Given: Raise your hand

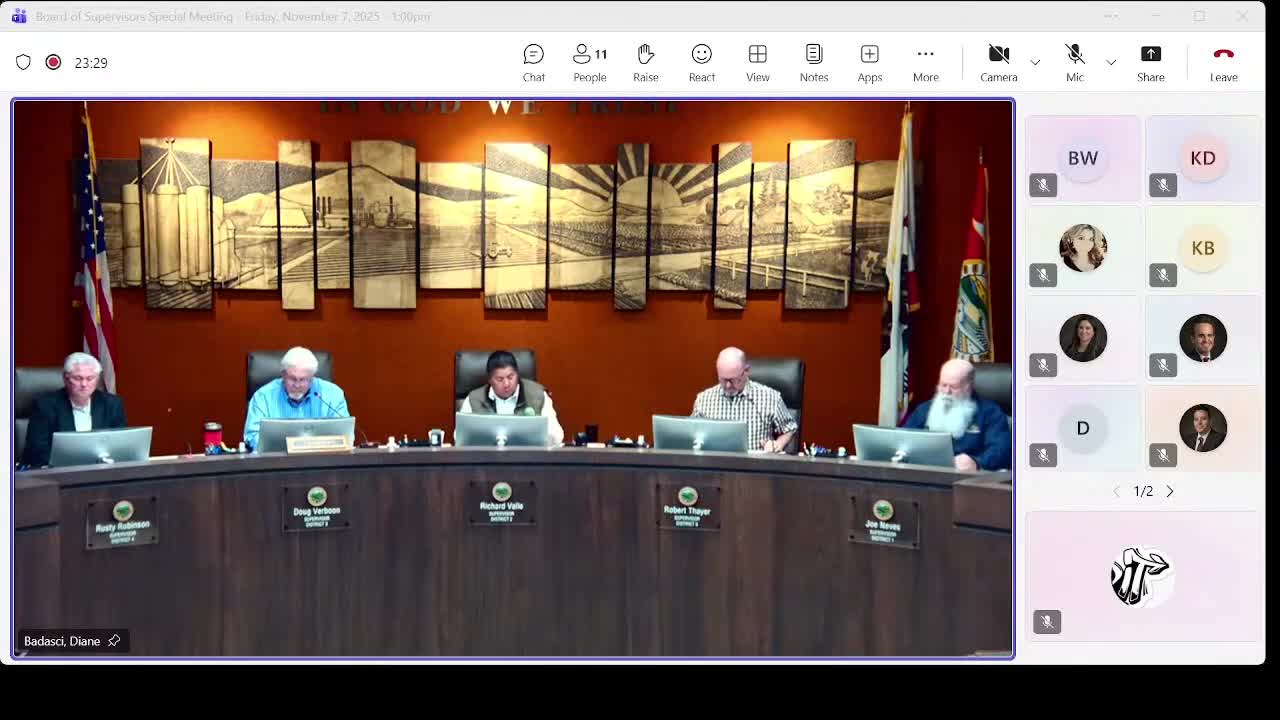Looking at the screenshot, I should (x=645, y=62).
